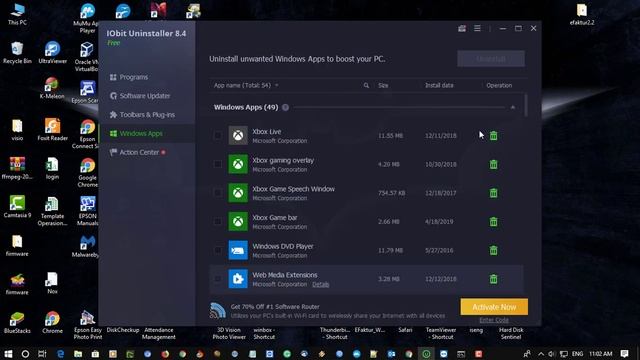The image size is (640, 360).
Task: Click the 4/18/2019 install date
Action: click(x=439, y=222)
